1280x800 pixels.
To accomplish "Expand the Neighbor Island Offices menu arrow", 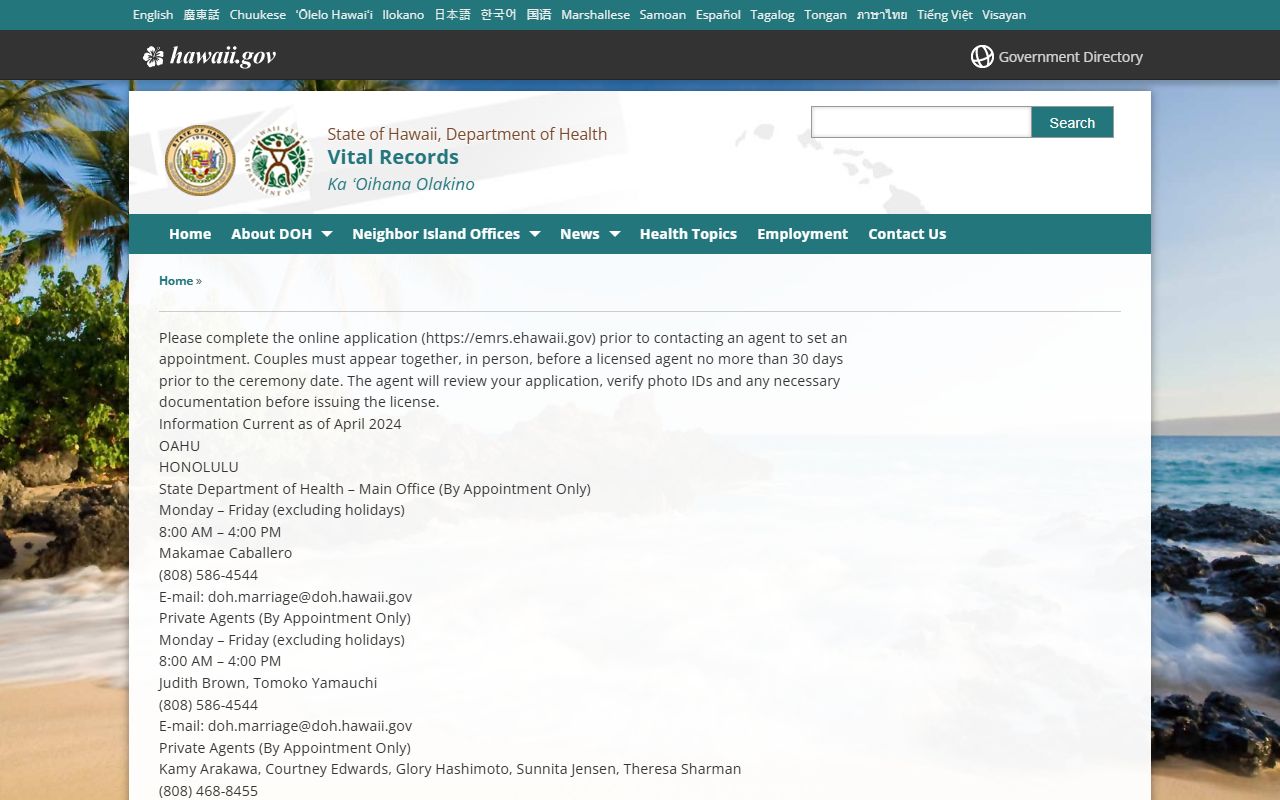I will click(534, 234).
